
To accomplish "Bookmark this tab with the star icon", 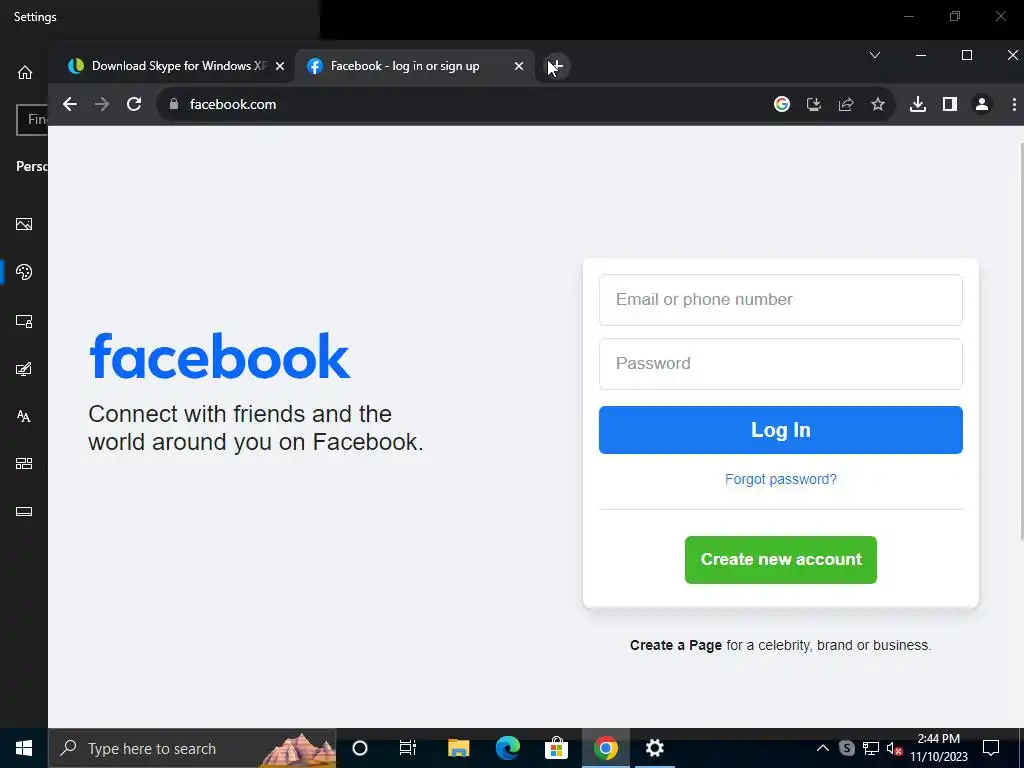I will 878,104.
